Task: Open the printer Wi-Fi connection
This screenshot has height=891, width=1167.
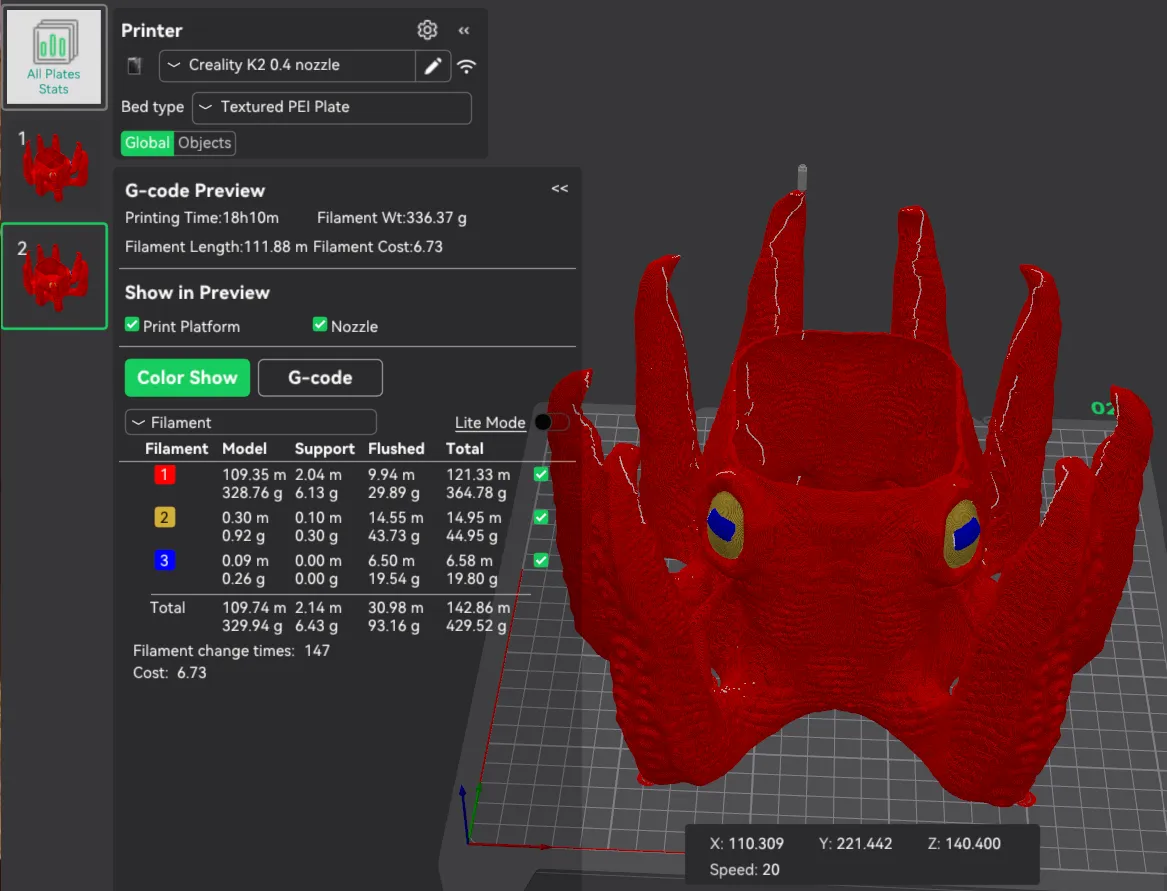Action: point(467,66)
